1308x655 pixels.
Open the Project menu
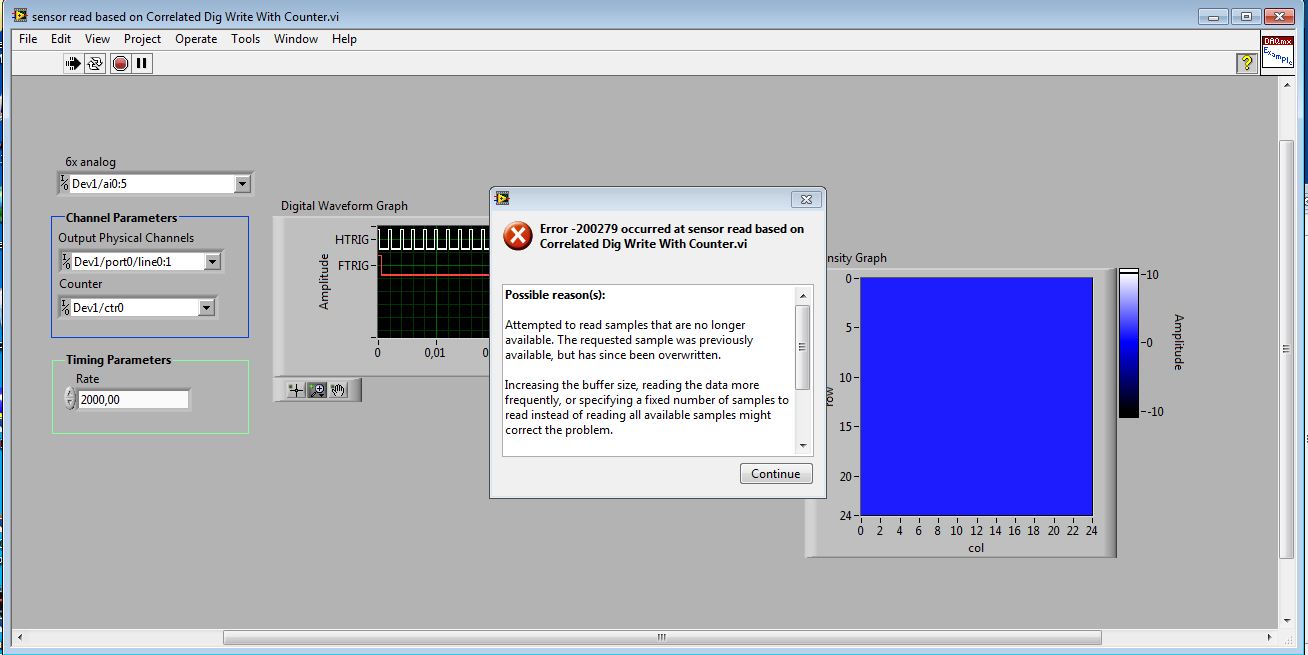pos(142,39)
